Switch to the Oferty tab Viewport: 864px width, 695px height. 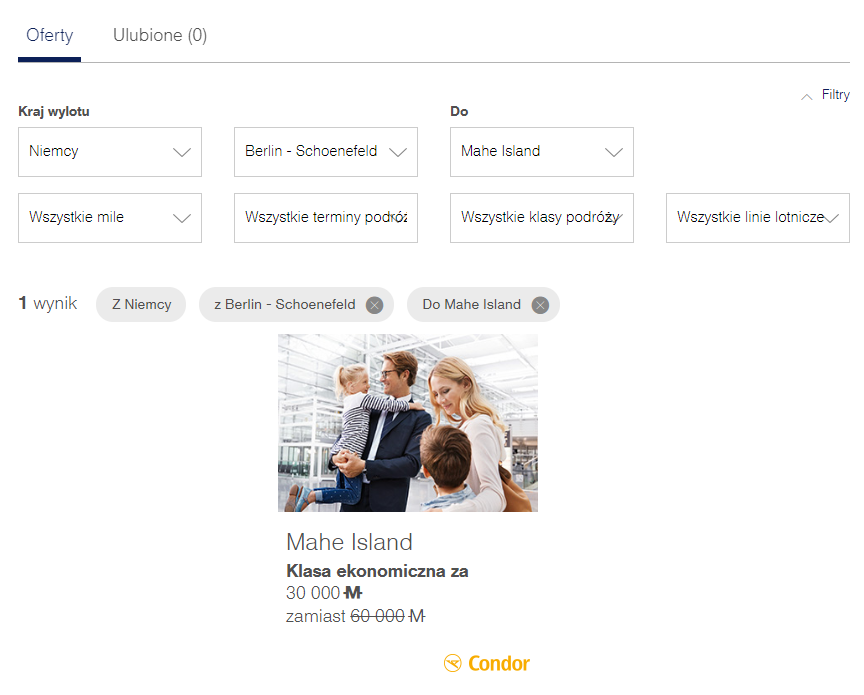[50, 35]
